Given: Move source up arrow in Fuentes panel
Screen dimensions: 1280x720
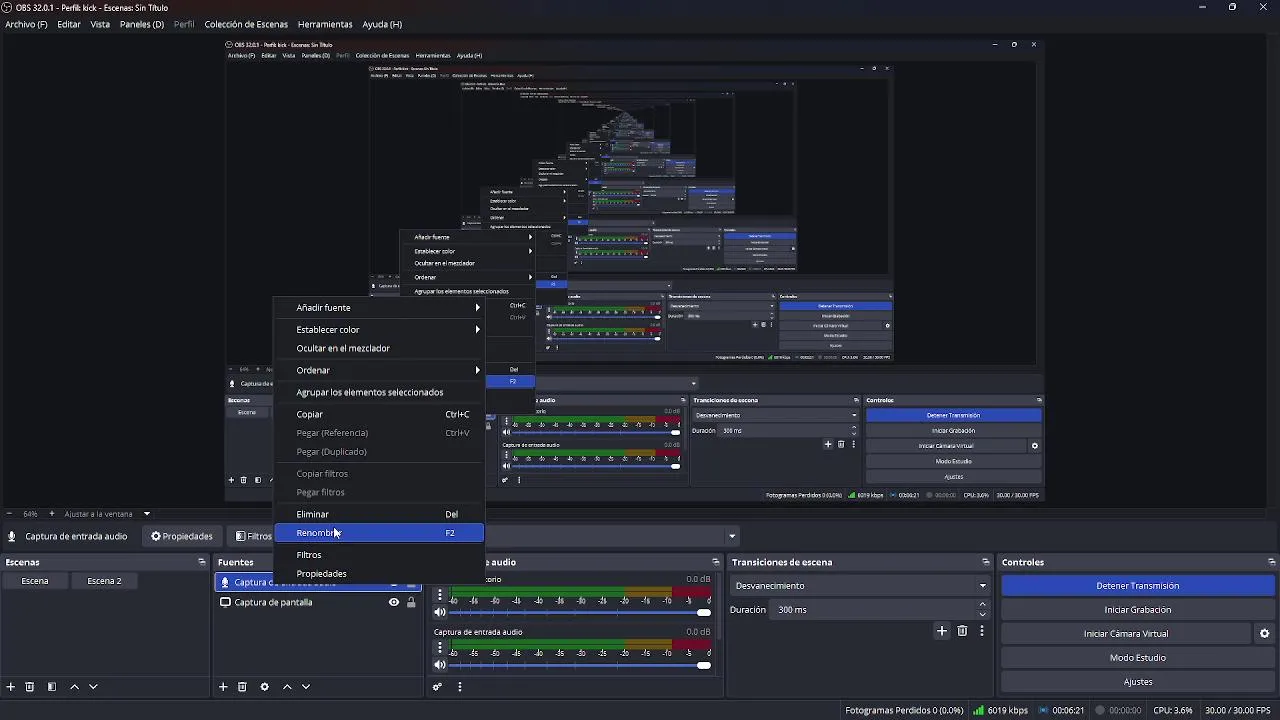Looking at the screenshot, I should click(x=287, y=687).
